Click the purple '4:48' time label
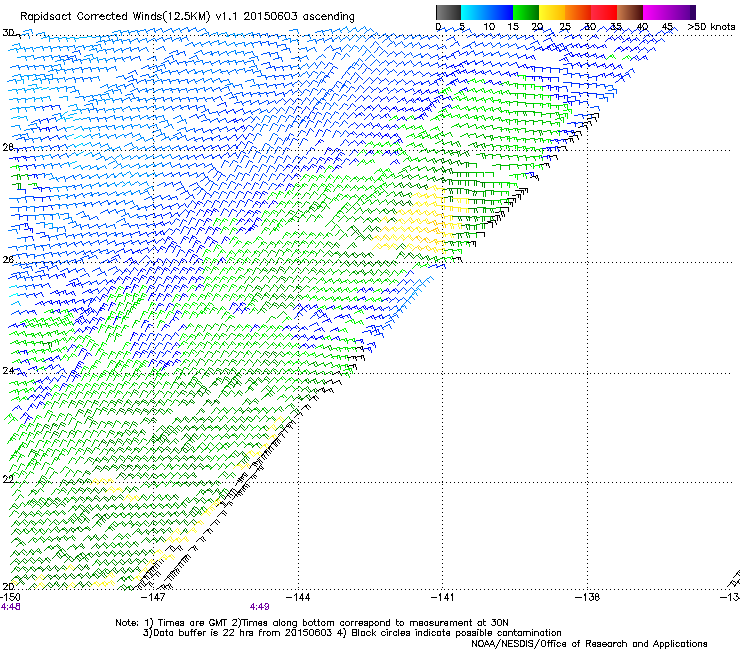Image resolution: width=740 pixels, height=650 pixels. [11, 607]
